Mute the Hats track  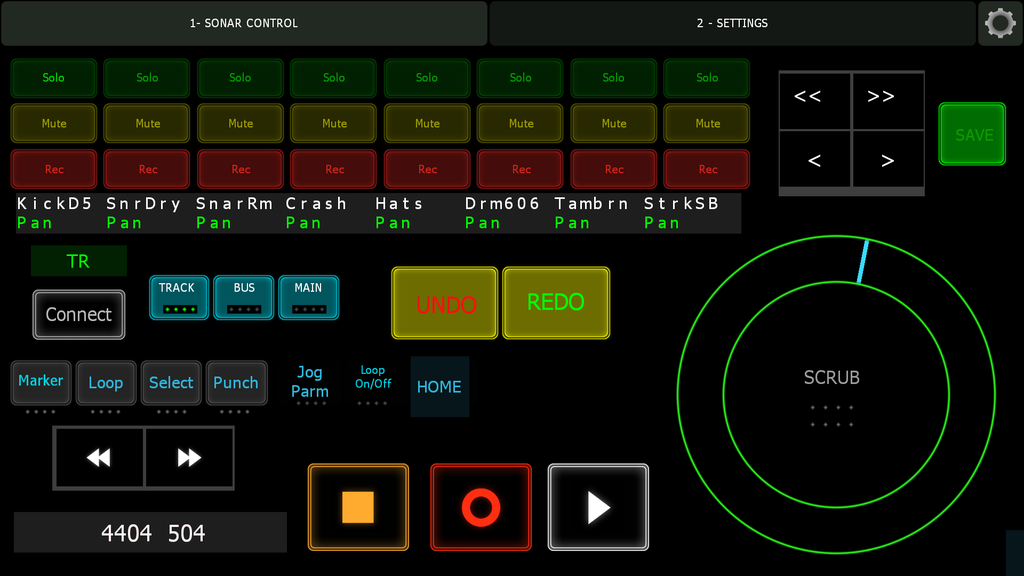point(427,124)
